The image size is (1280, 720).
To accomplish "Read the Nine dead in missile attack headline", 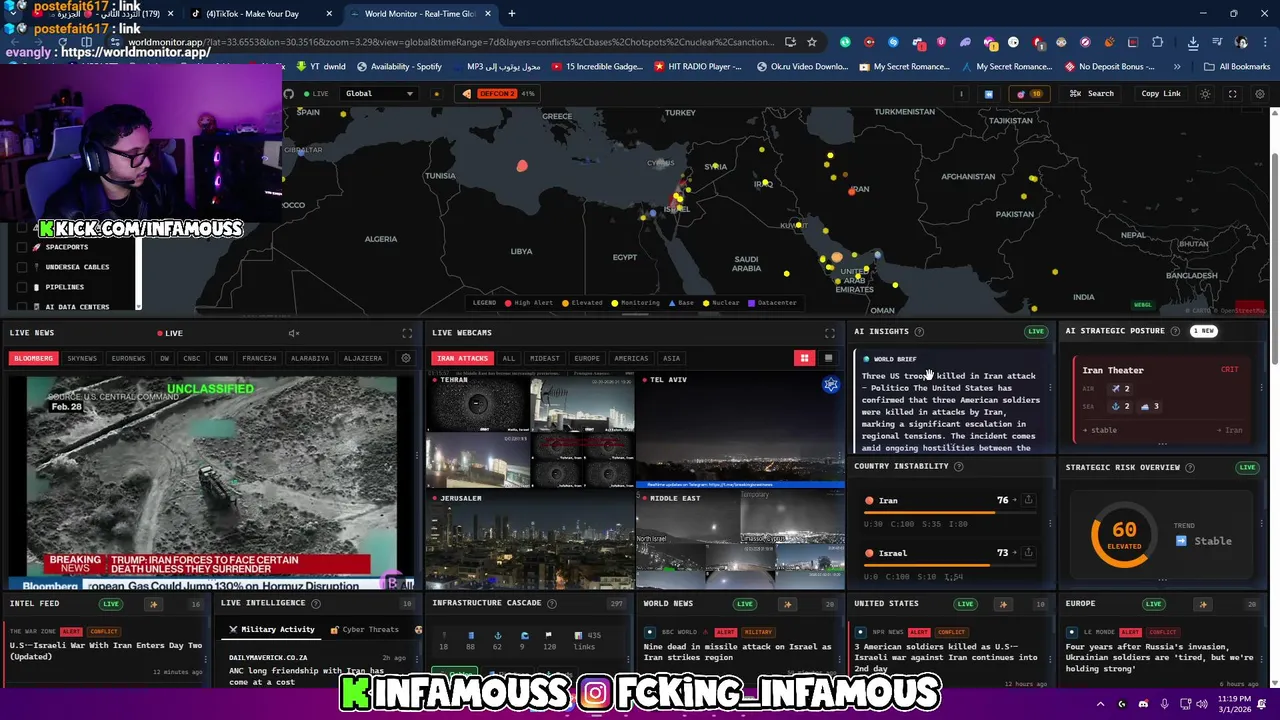I will coord(737,652).
